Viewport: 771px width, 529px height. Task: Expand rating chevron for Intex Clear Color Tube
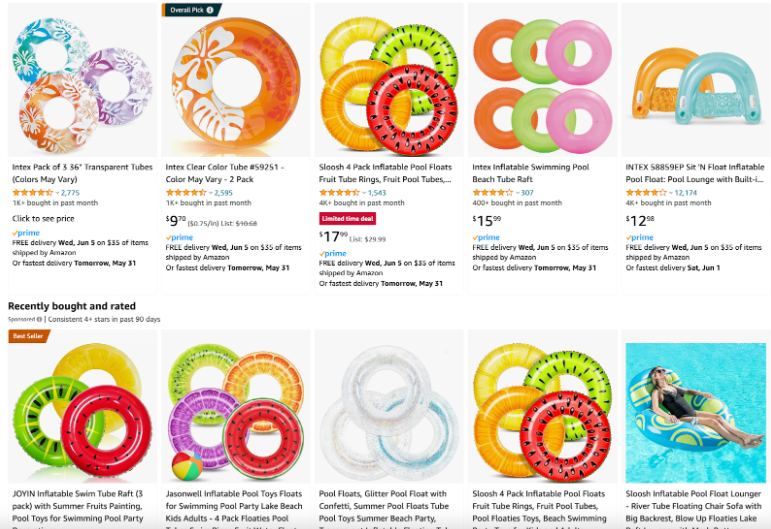click(210, 193)
